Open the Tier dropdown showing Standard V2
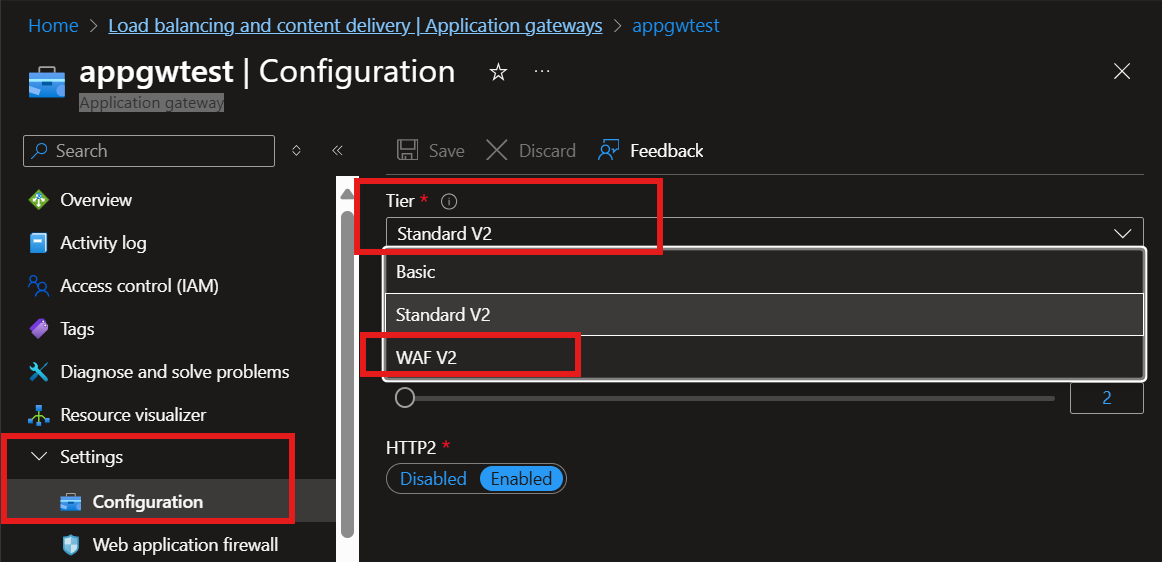The width and height of the screenshot is (1162, 562). (x=765, y=234)
